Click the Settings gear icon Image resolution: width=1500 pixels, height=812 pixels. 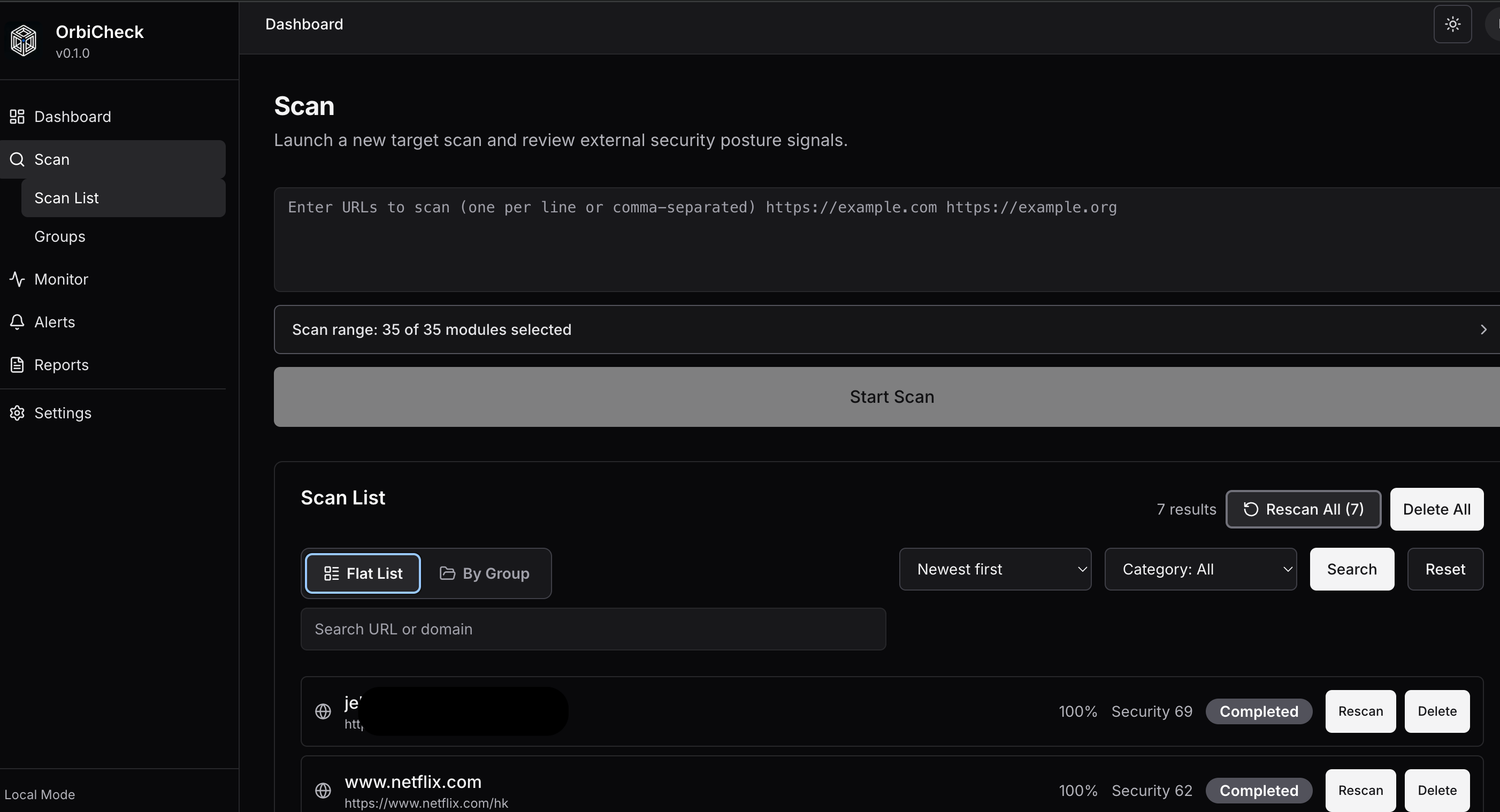click(x=17, y=413)
